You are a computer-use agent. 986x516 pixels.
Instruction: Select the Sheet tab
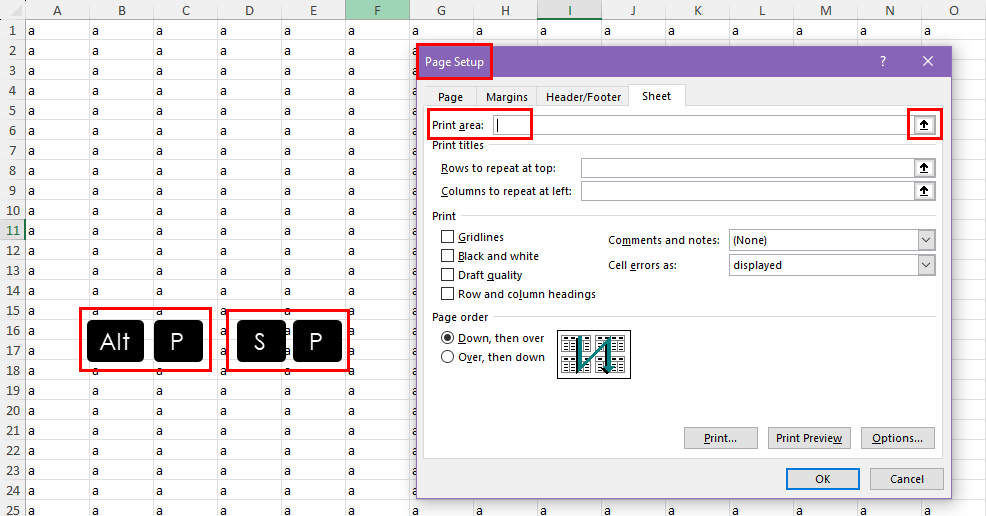coord(656,96)
